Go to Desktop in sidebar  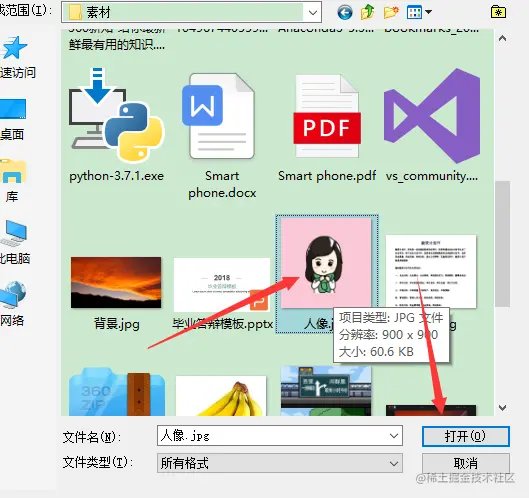click(x=13, y=119)
